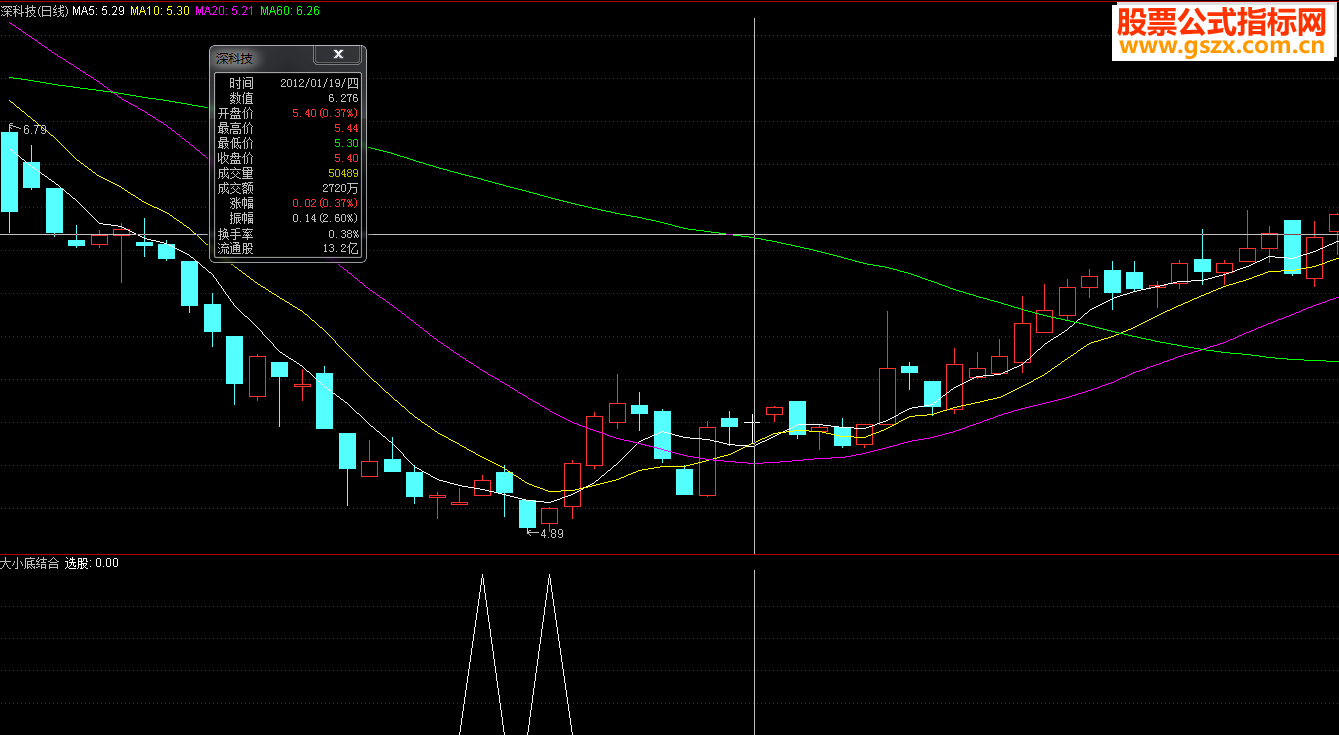1339x735 pixels.
Task: Click the 最低价 value 5.30
Action: (x=346, y=143)
